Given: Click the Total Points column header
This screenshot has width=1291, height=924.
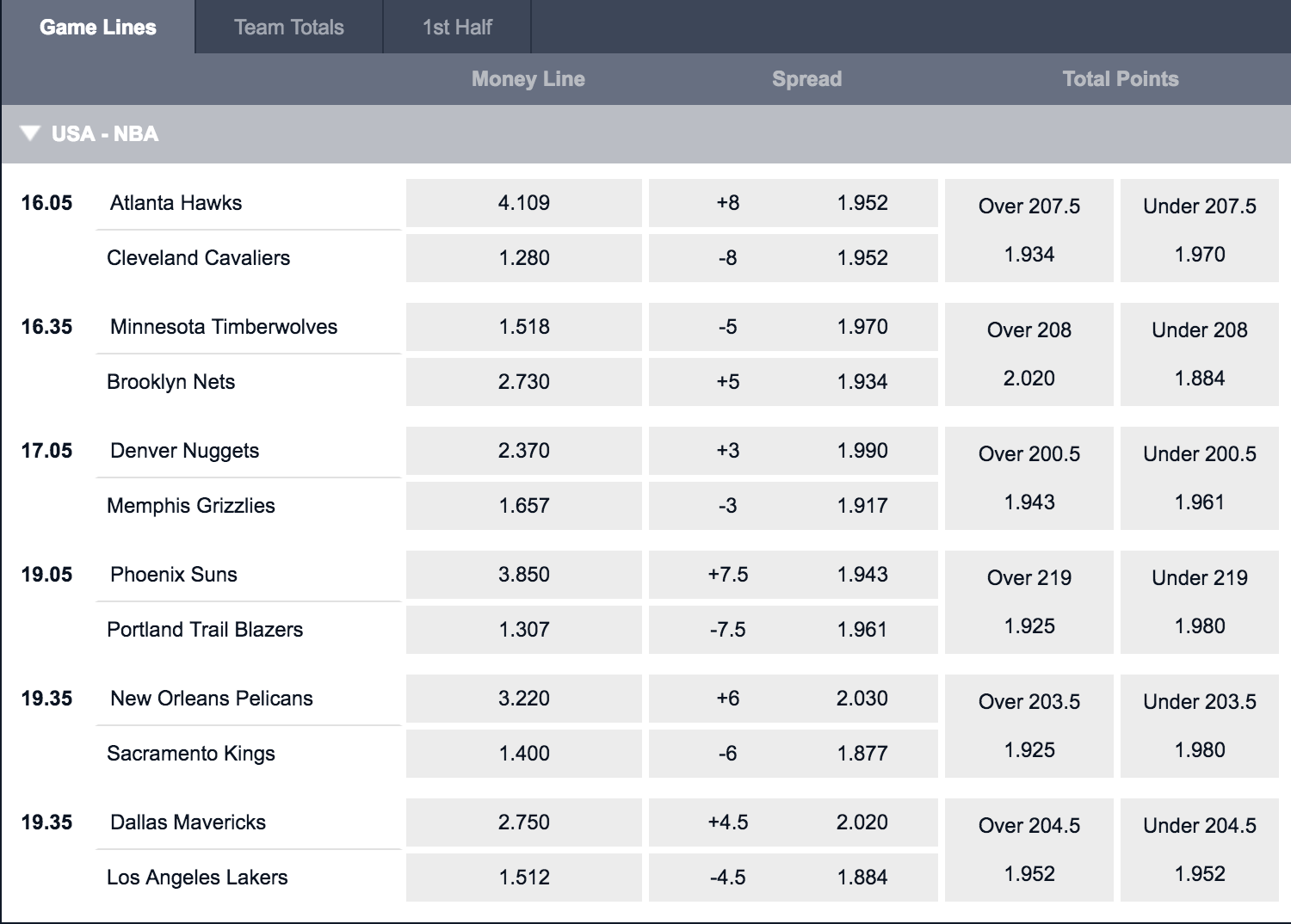Looking at the screenshot, I should (x=1121, y=79).
